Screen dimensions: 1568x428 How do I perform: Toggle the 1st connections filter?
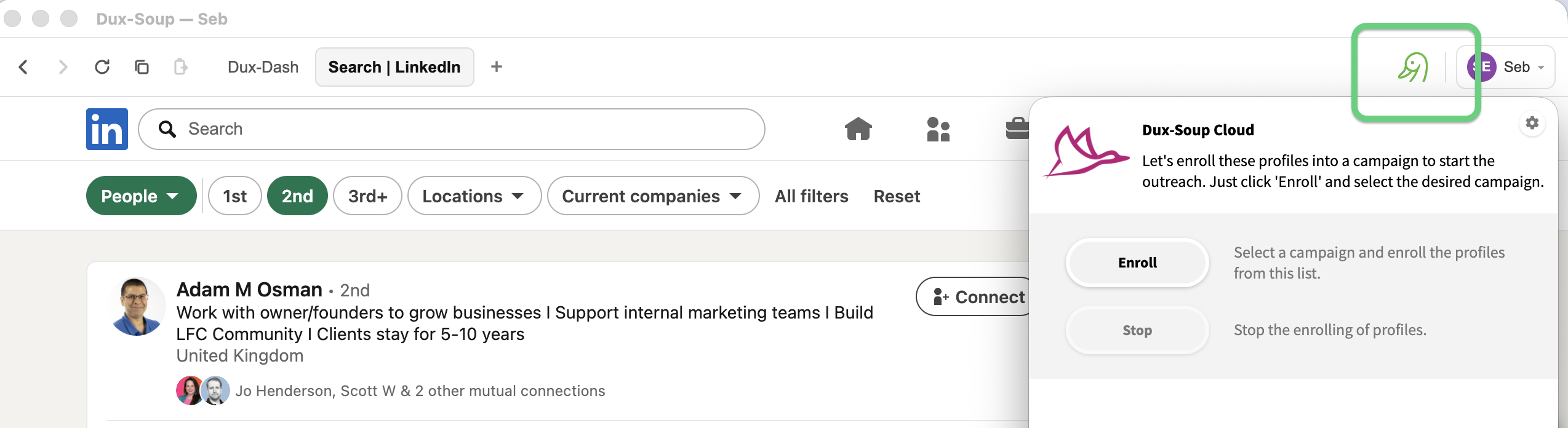pyautogui.click(x=234, y=196)
